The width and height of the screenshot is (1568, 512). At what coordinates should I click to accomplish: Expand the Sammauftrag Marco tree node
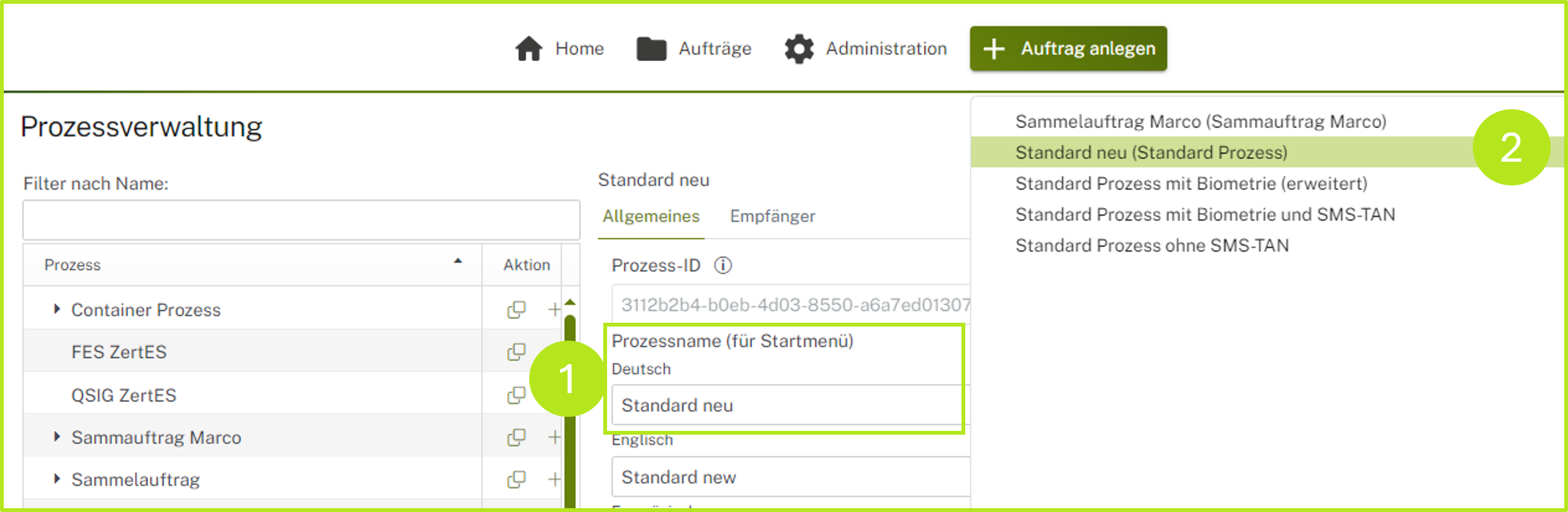coord(57,437)
